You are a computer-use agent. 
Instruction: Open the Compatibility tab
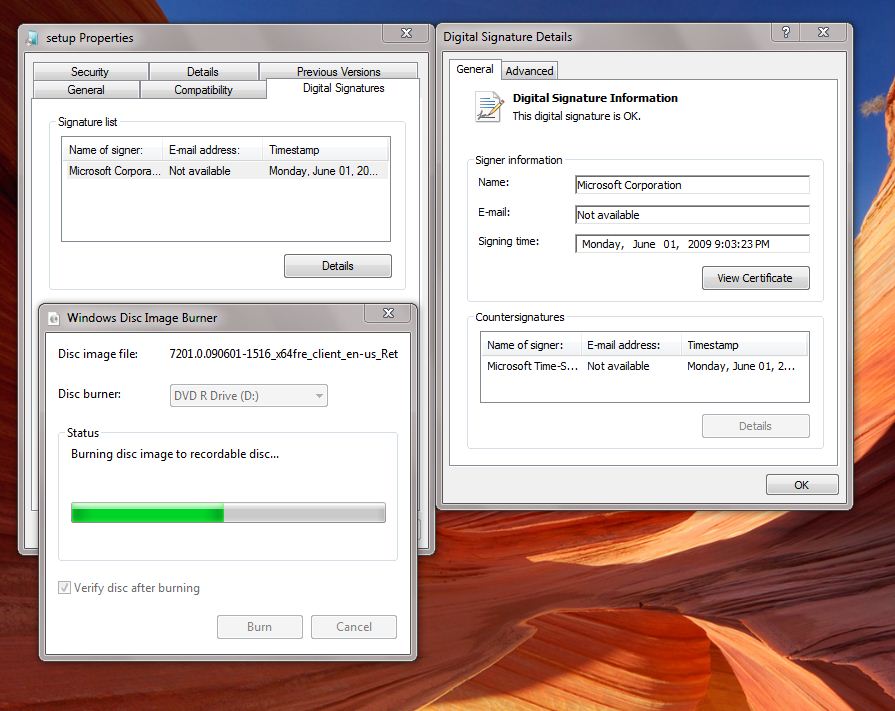point(203,90)
